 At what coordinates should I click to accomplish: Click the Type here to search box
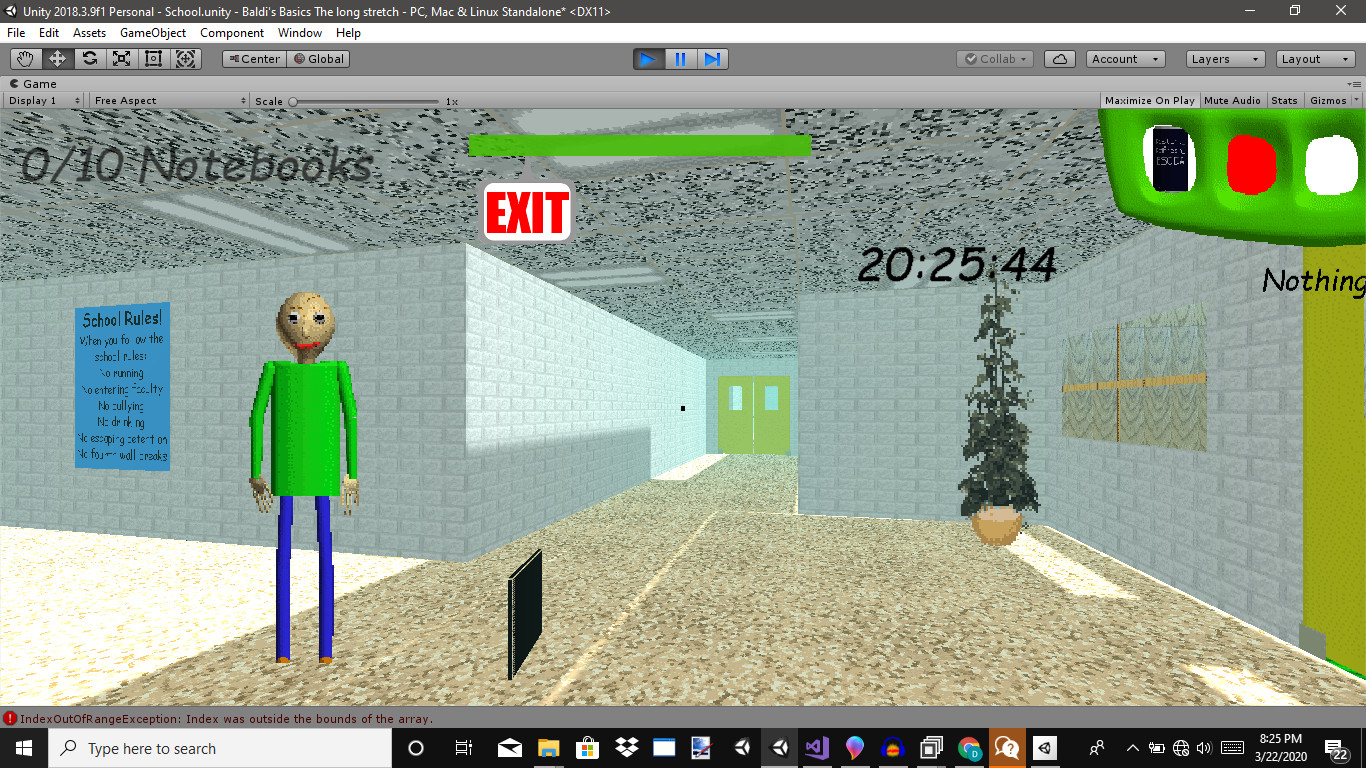coord(219,748)
